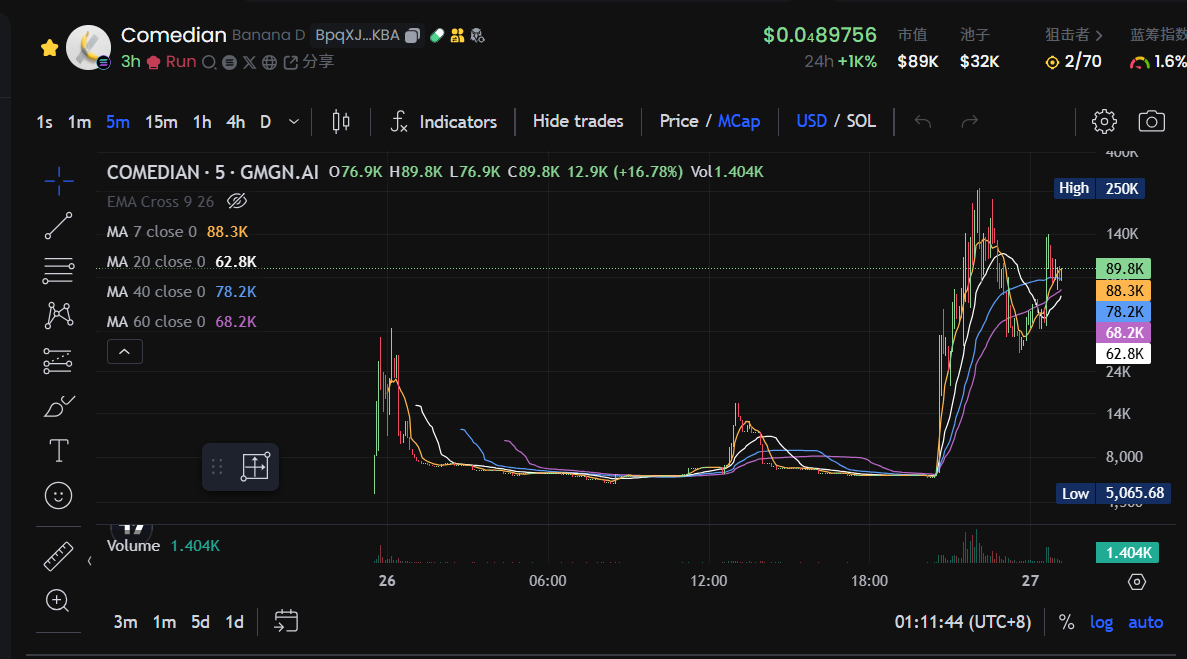Collapse the indicator legend list
1187x659 pixels.
[125, 352]
